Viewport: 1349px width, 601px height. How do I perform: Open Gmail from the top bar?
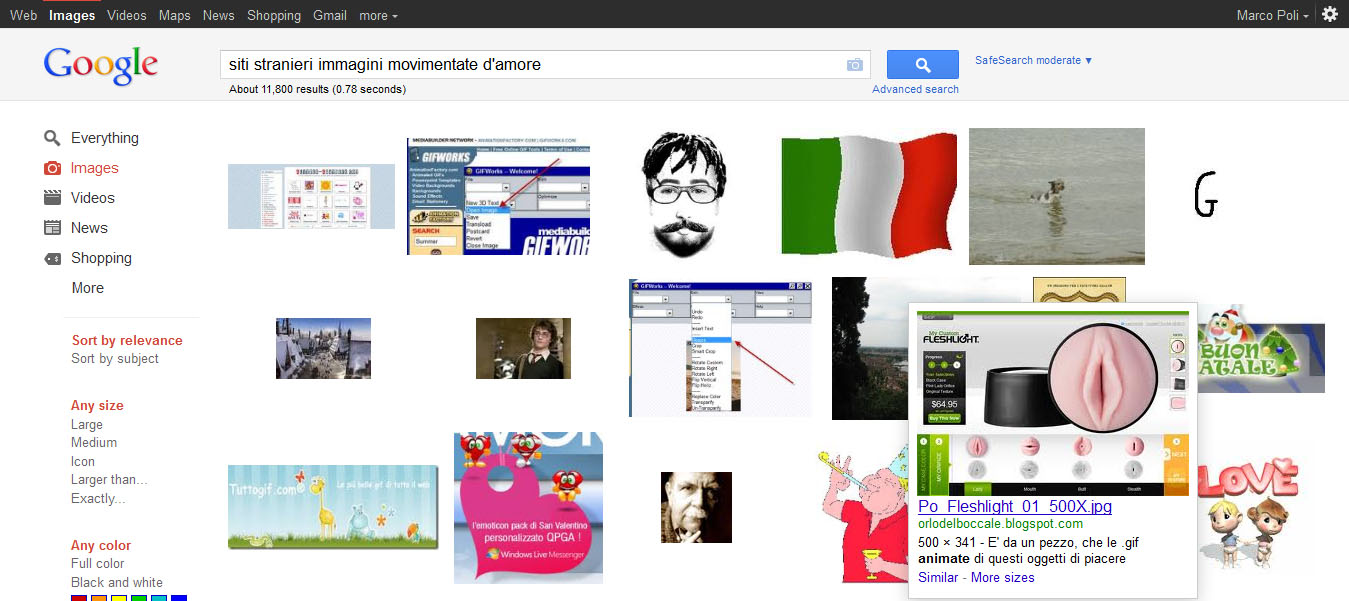(x=330, y=15)
